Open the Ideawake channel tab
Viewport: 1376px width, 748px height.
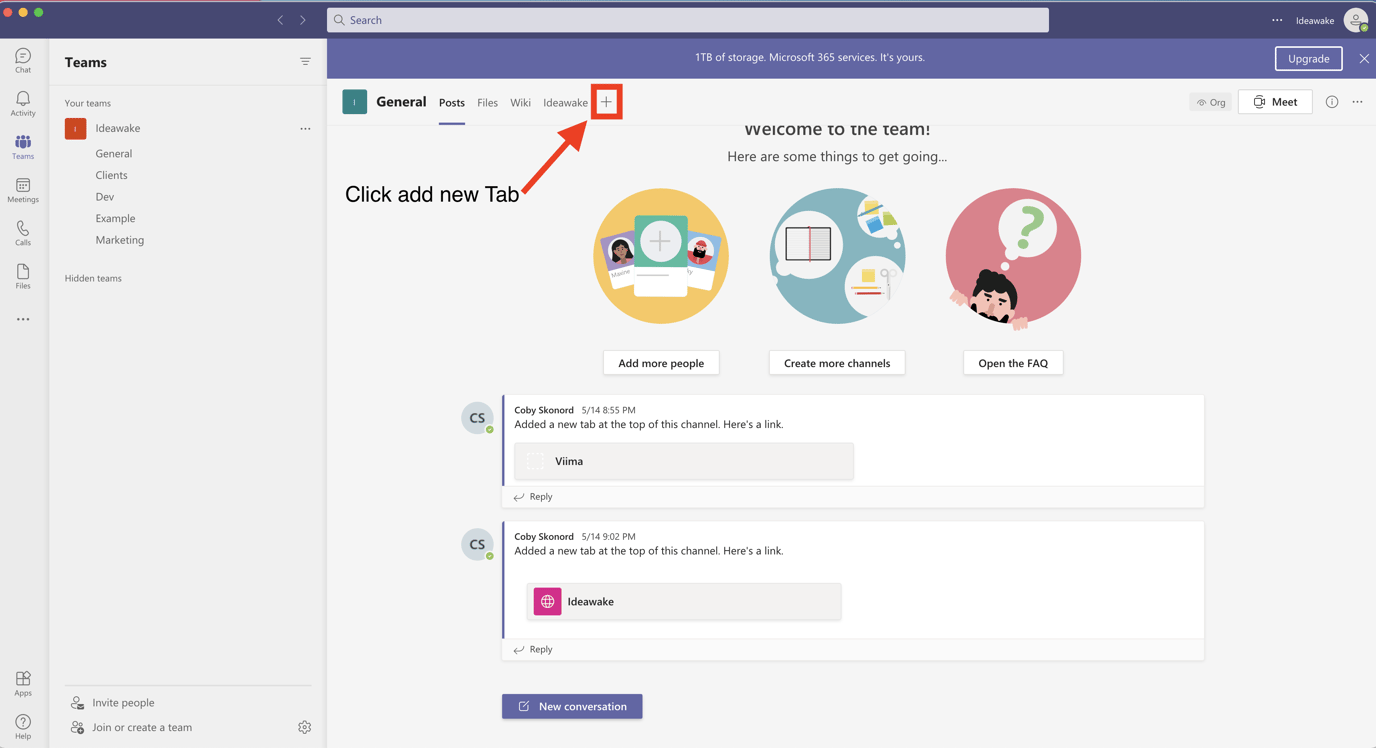[565, 103]
